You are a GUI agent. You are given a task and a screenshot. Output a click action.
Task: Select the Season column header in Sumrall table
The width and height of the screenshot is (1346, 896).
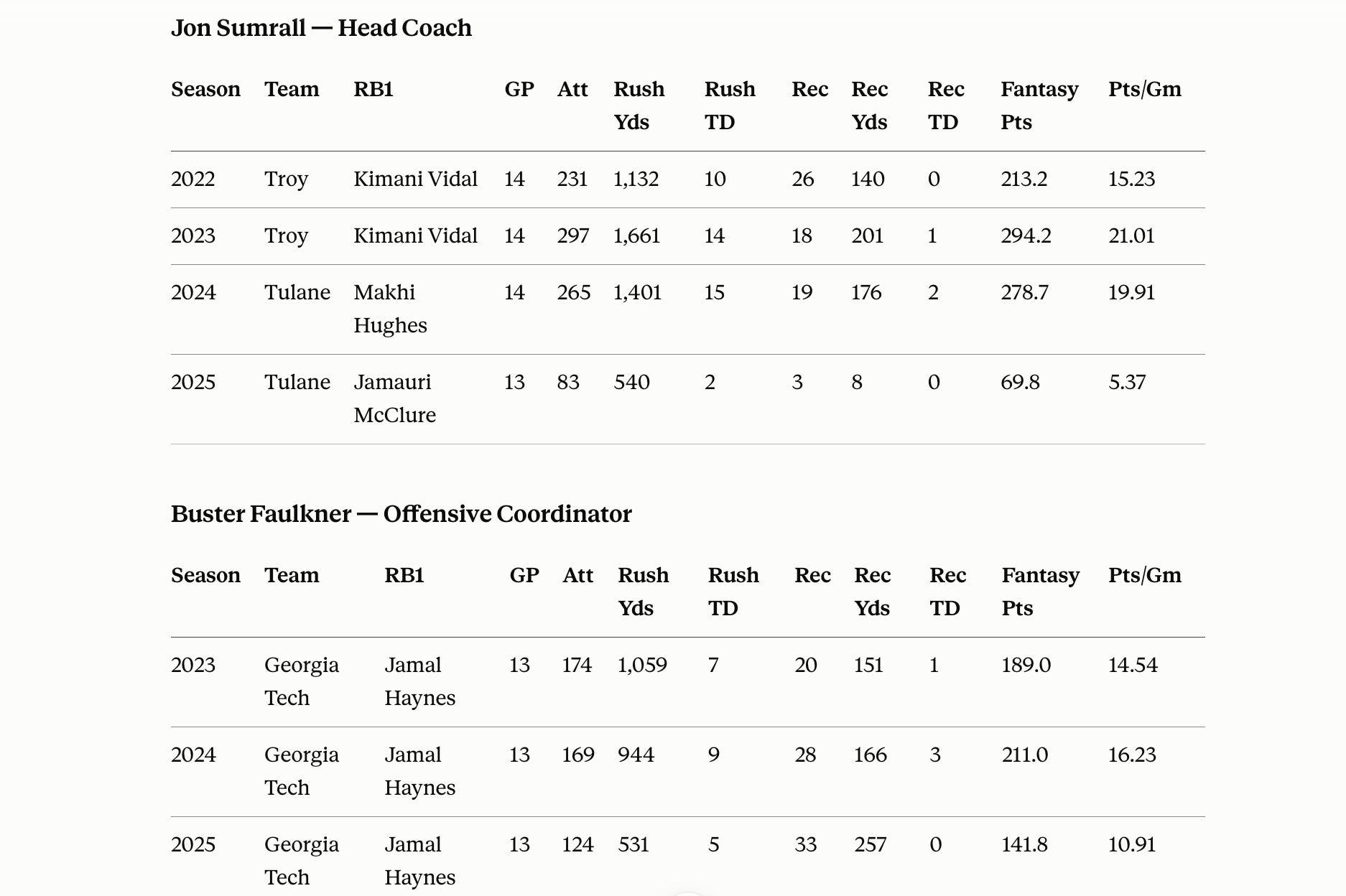pos(205,89)
